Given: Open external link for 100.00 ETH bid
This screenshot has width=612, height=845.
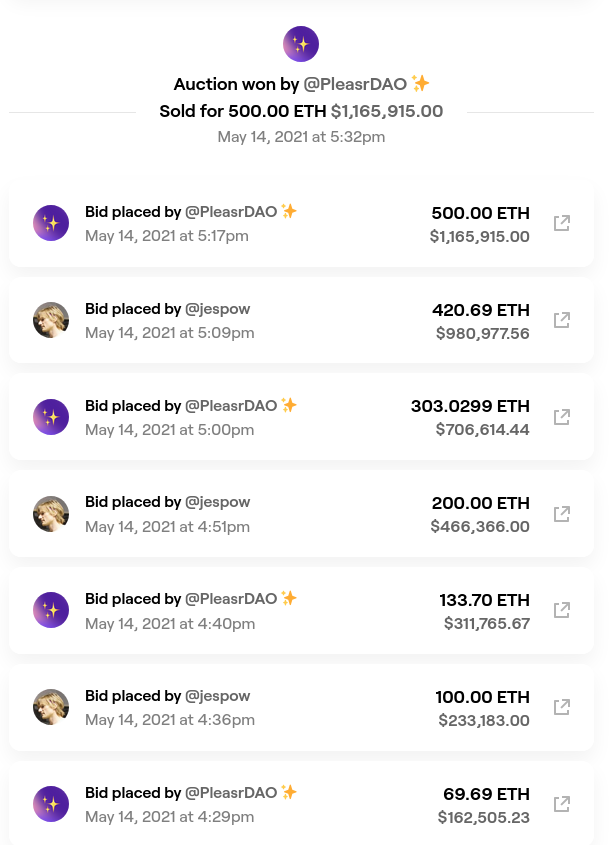Looking at the screenshot, I should (x=562, y=707).
